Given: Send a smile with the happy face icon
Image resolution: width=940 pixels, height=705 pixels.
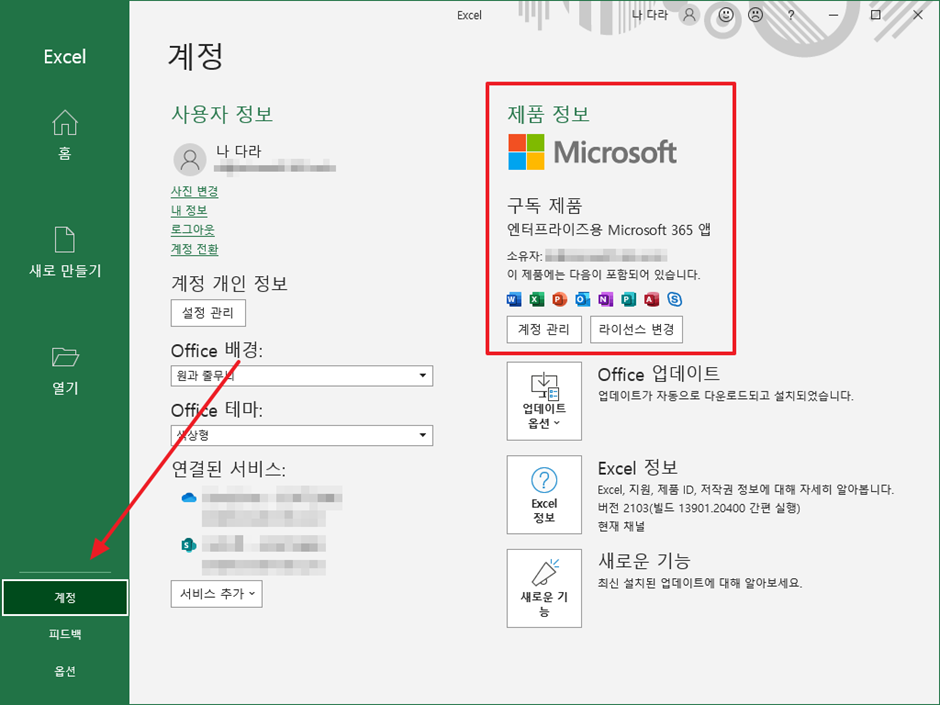Looking at the screenshot, I should (726, 15).
